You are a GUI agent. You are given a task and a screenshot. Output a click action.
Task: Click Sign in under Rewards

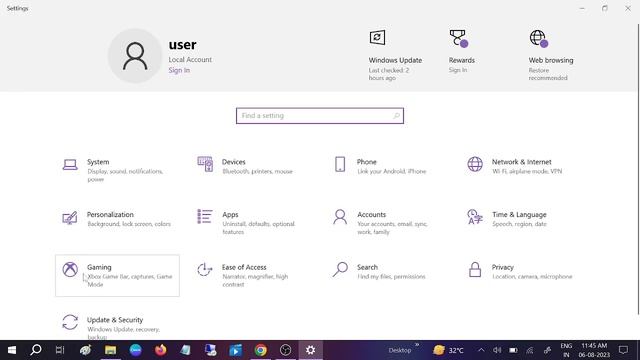[458, 70]
